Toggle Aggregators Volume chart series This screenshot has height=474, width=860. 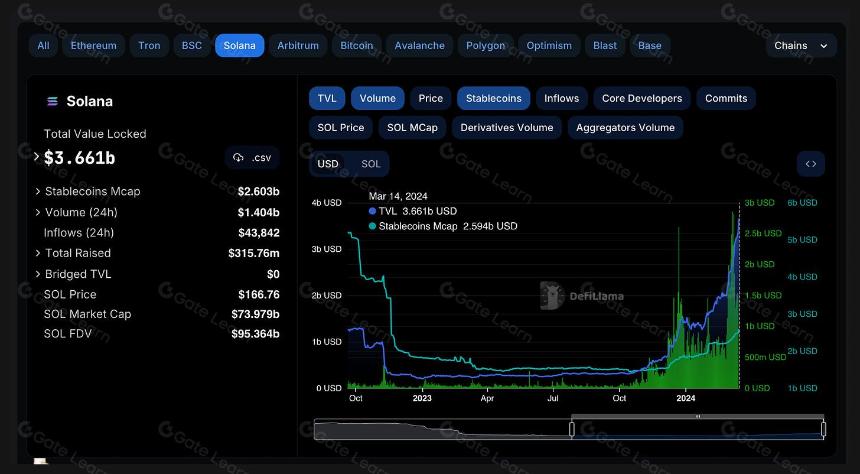click(625, 127)
